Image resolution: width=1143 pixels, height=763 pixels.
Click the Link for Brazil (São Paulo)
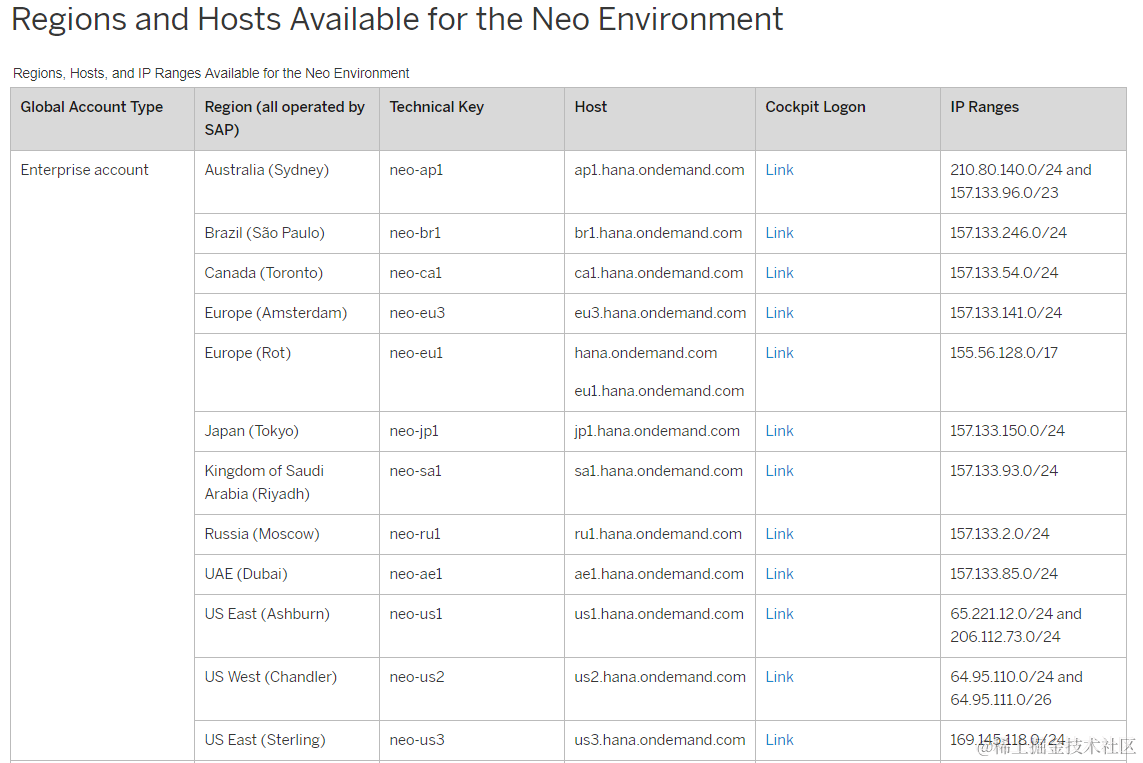click(x=779, y=233)
